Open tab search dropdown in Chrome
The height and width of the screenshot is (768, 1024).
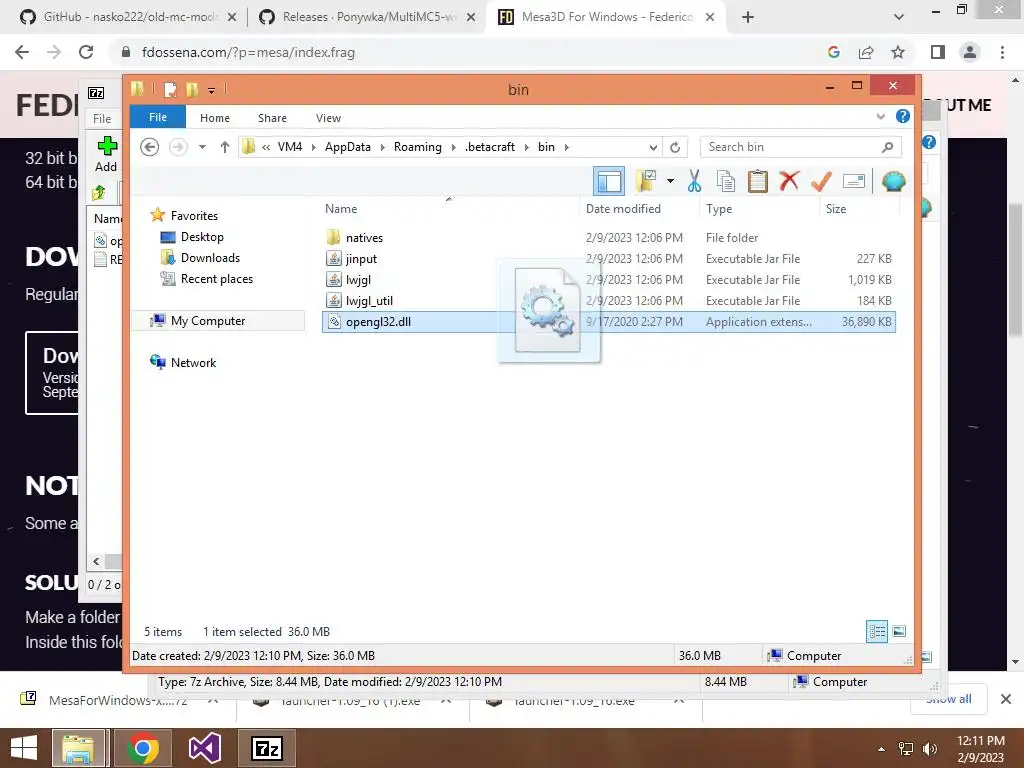(899, 17)
